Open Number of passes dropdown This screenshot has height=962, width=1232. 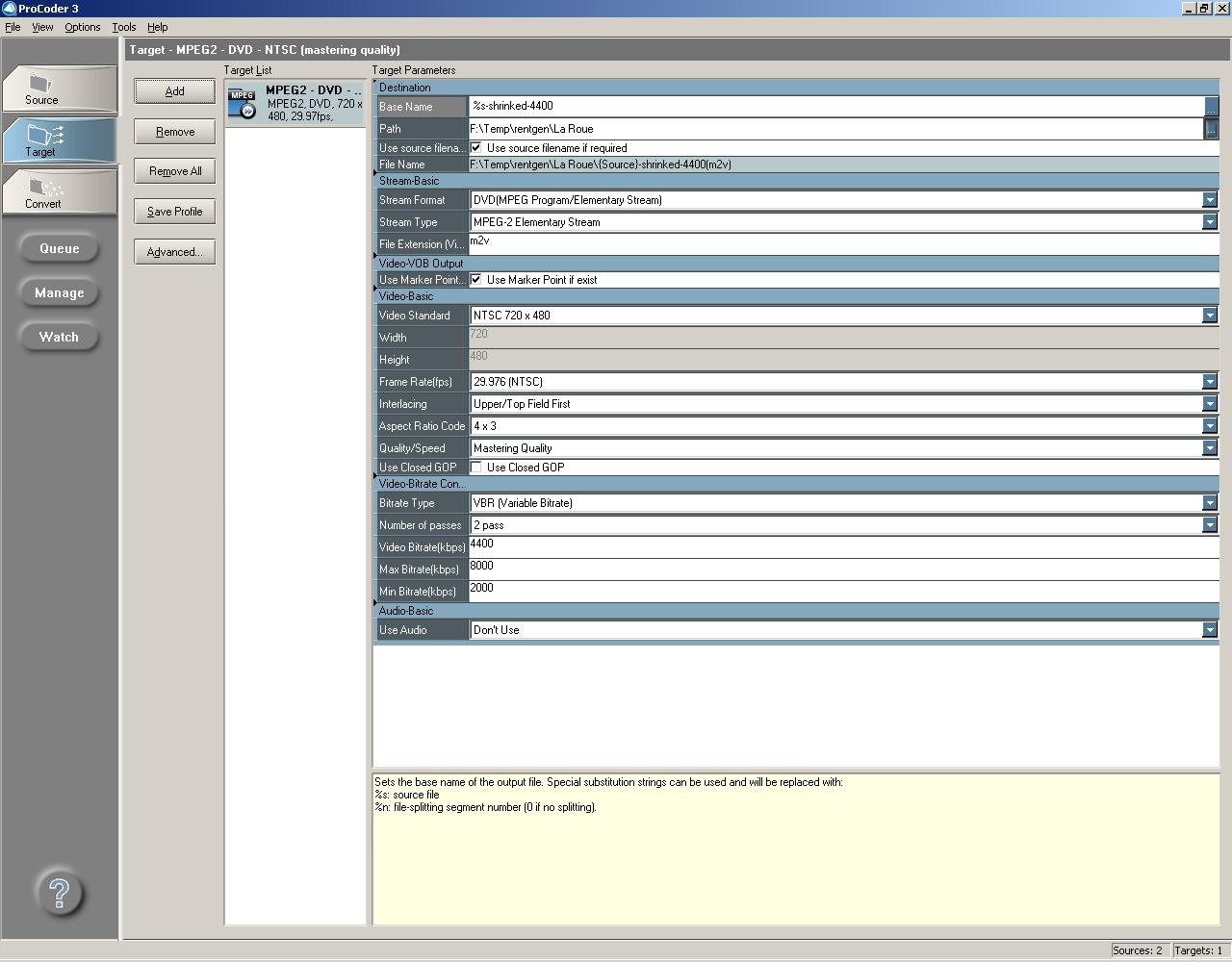1210,525
